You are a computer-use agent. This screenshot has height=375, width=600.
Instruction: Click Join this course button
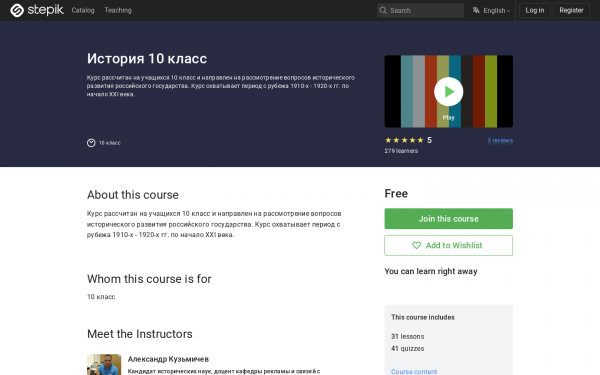(x=448, y=218)
